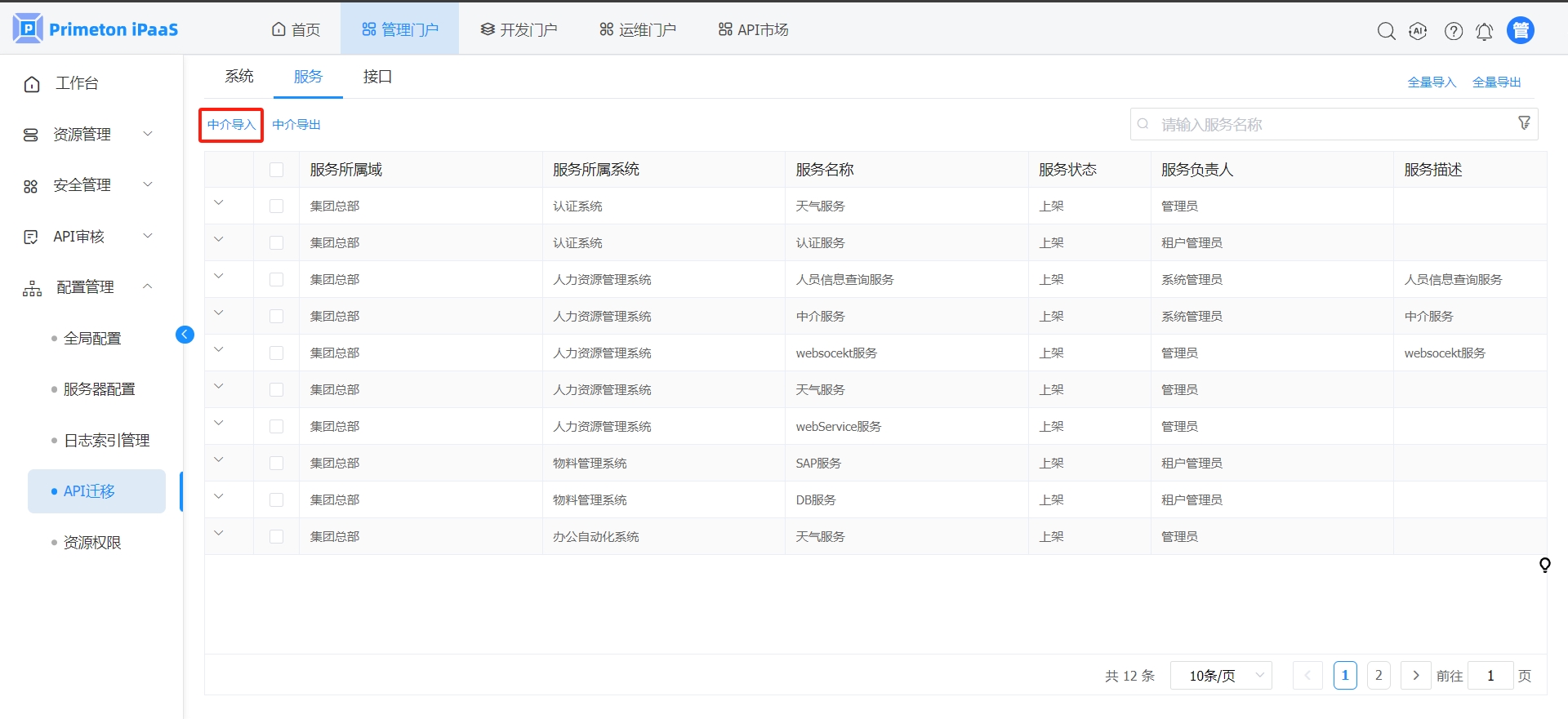Click the Primeton iPaaS logo
This screenshot has width=1568, height=719.
(96, 29)
